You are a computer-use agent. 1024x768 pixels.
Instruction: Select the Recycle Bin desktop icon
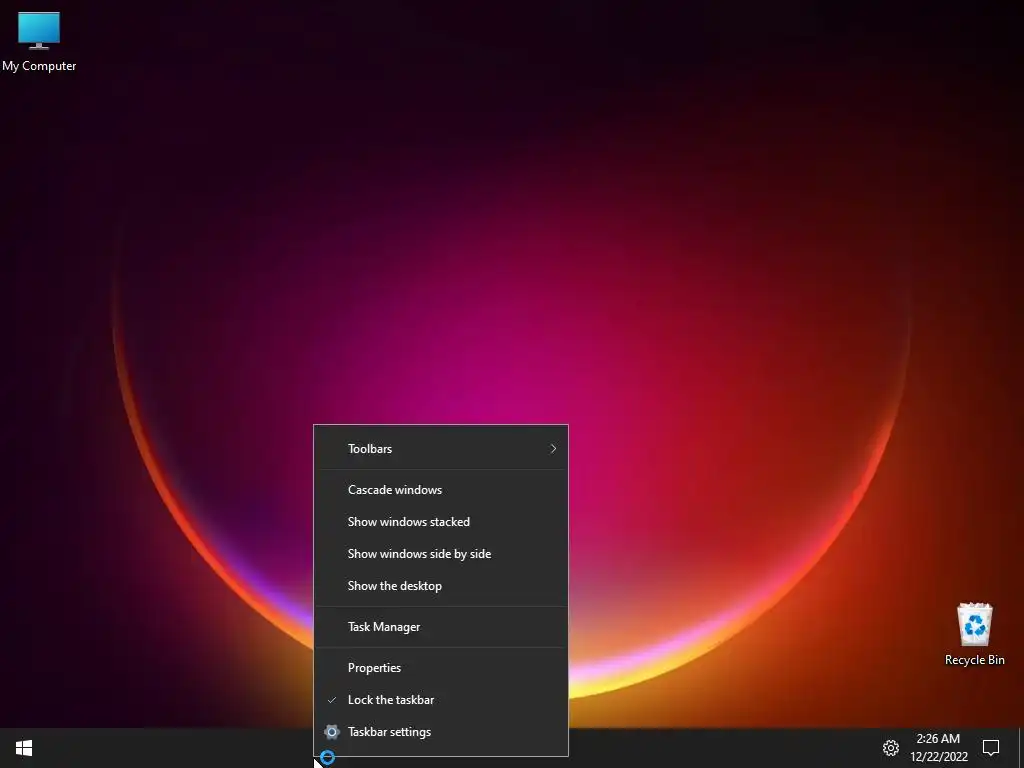974,634
